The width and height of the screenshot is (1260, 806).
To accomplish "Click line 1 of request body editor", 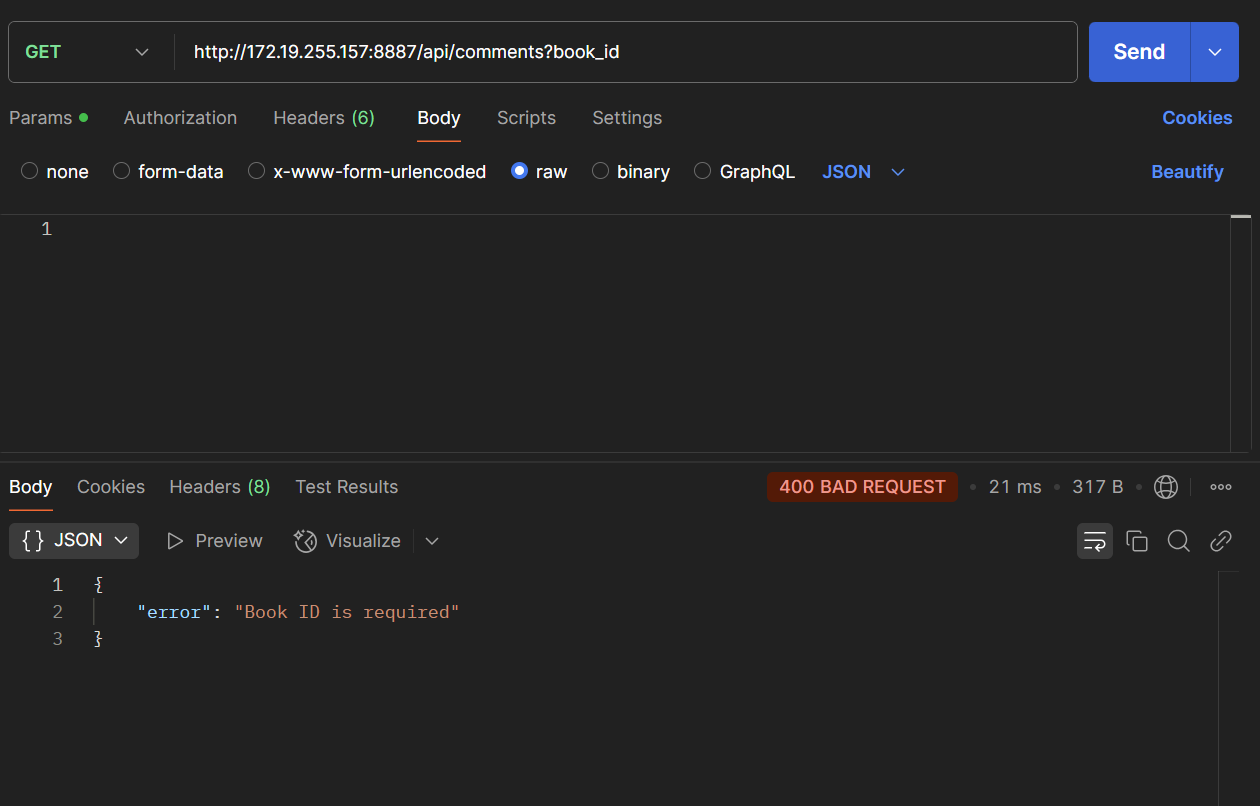I will pyautogui.click(x=640, y=229).
